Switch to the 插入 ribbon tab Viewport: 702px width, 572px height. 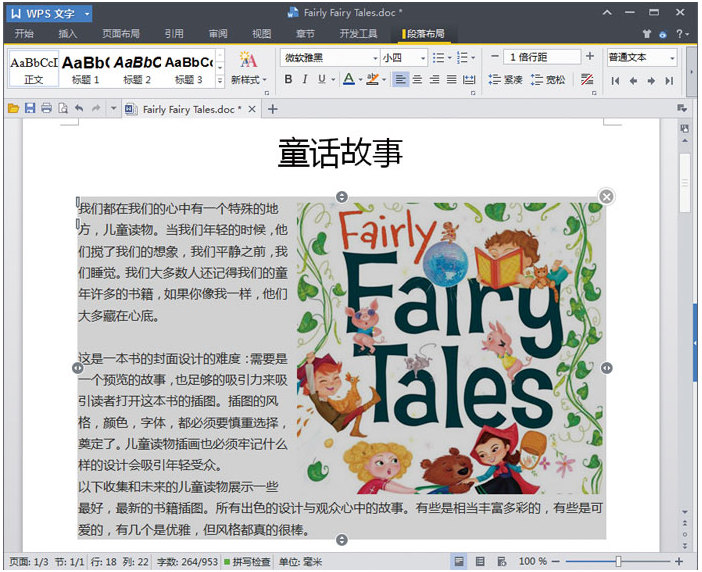click(67, 34)
